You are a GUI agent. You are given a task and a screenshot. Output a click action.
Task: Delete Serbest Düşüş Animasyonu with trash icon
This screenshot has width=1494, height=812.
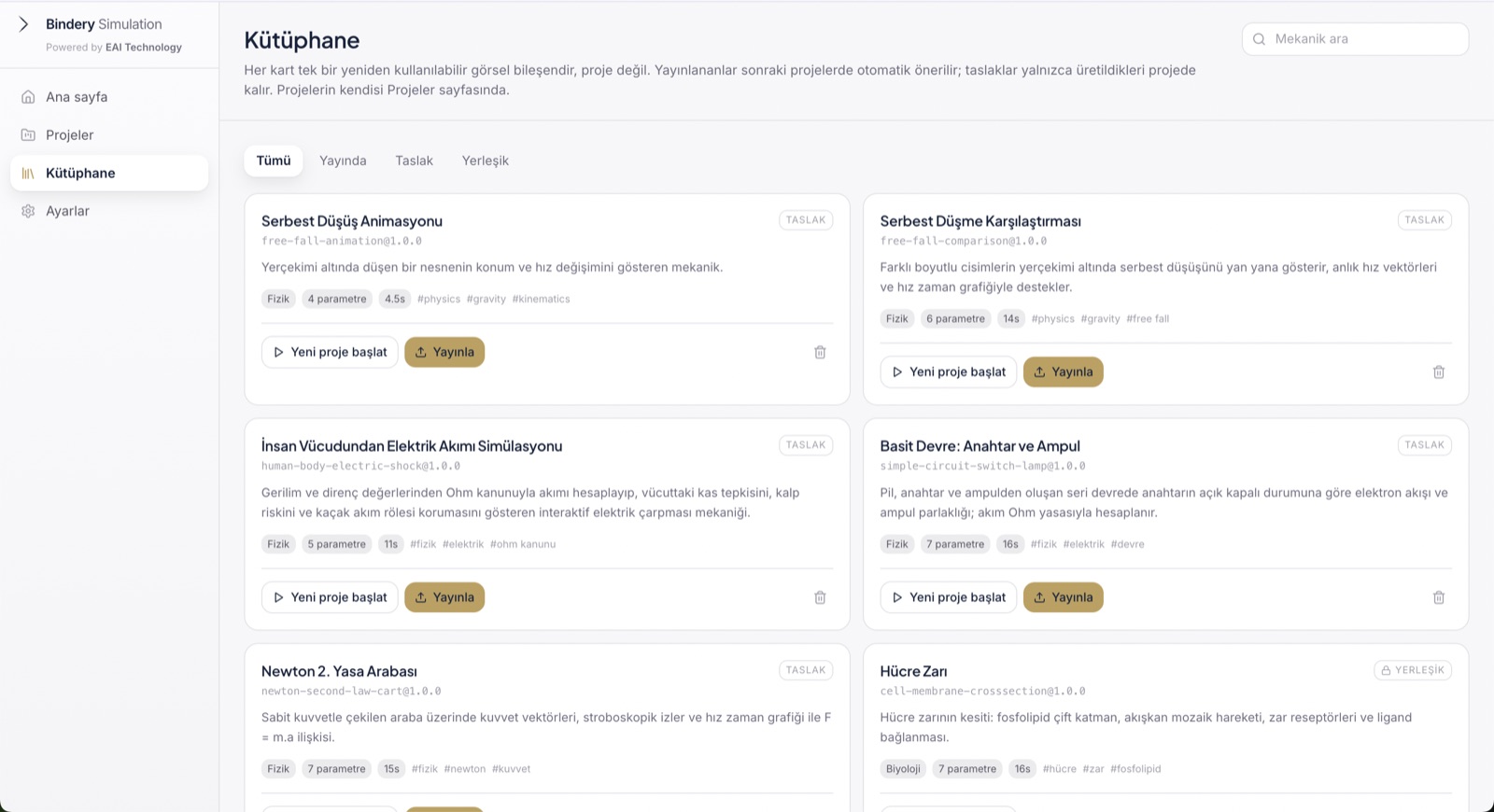pos(820,353)
